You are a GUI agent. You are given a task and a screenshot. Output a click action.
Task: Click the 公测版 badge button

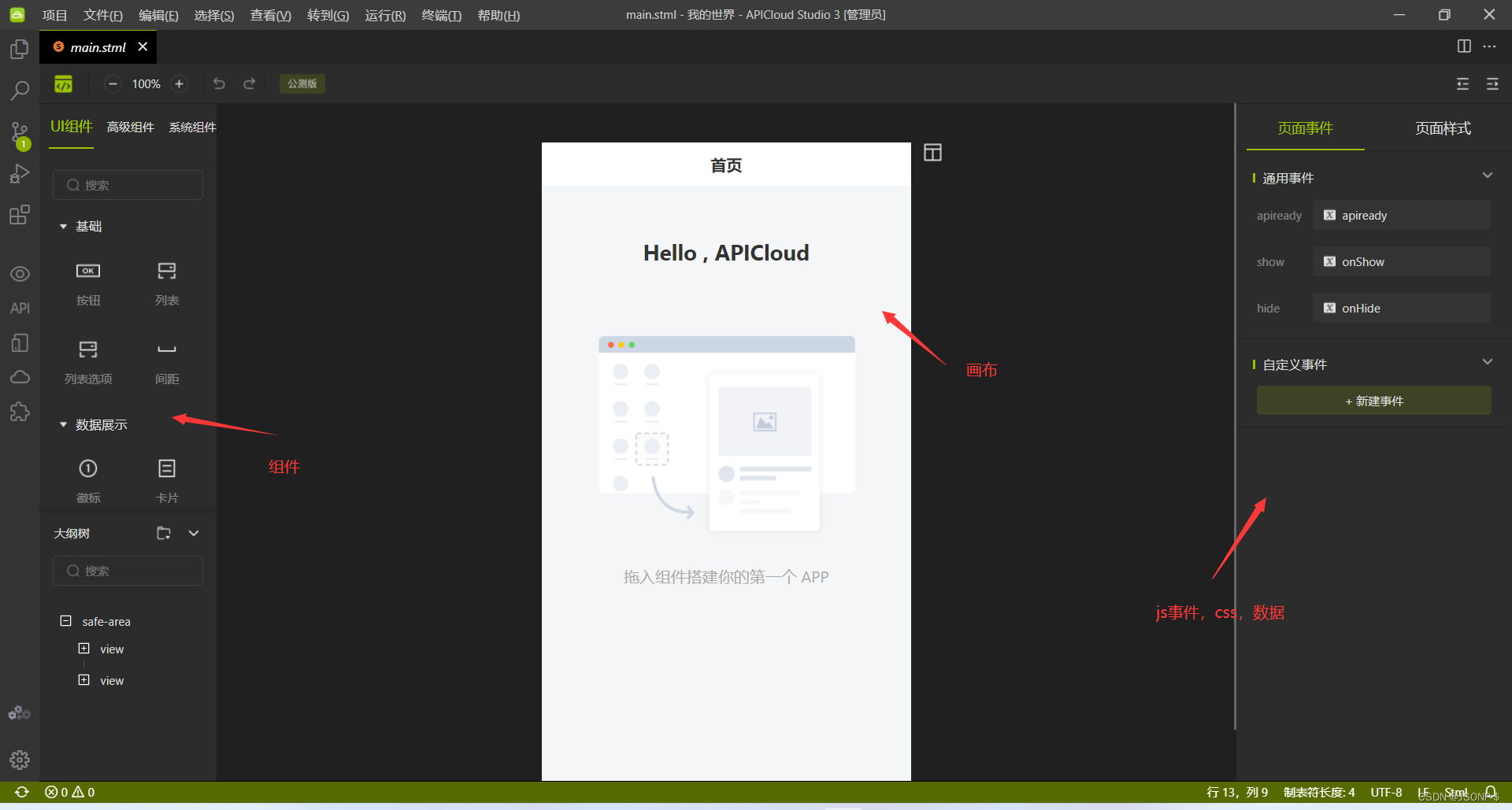point(302,83)
